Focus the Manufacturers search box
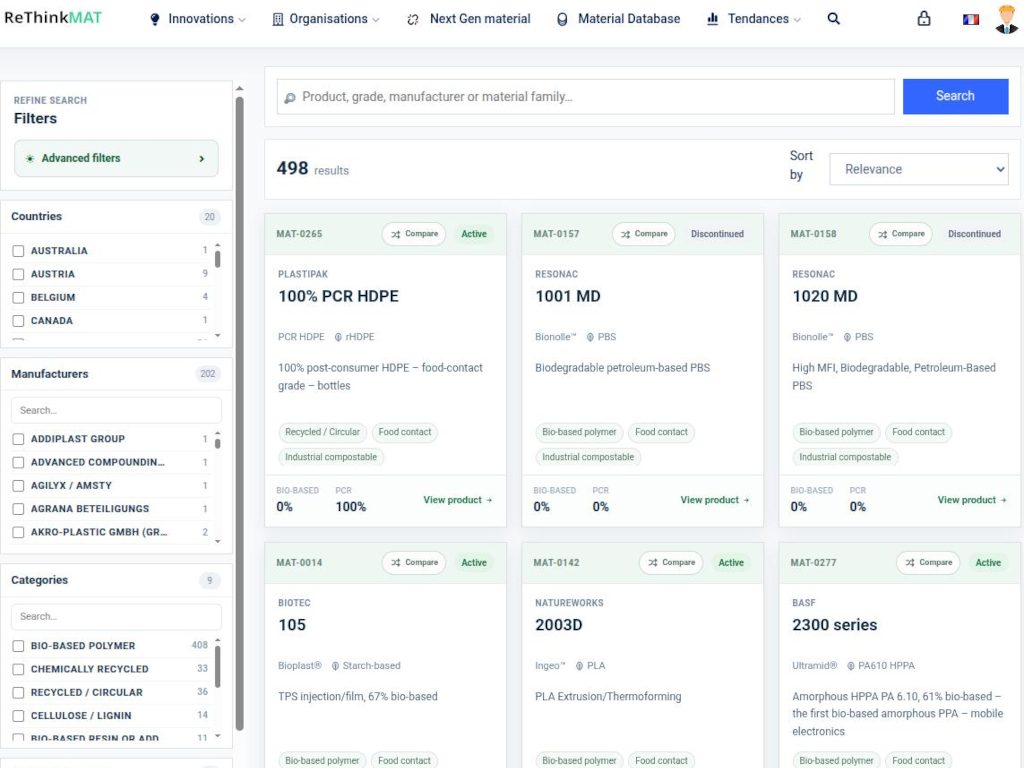This screenshot has width=1024, height=768. tap(116, 411)
